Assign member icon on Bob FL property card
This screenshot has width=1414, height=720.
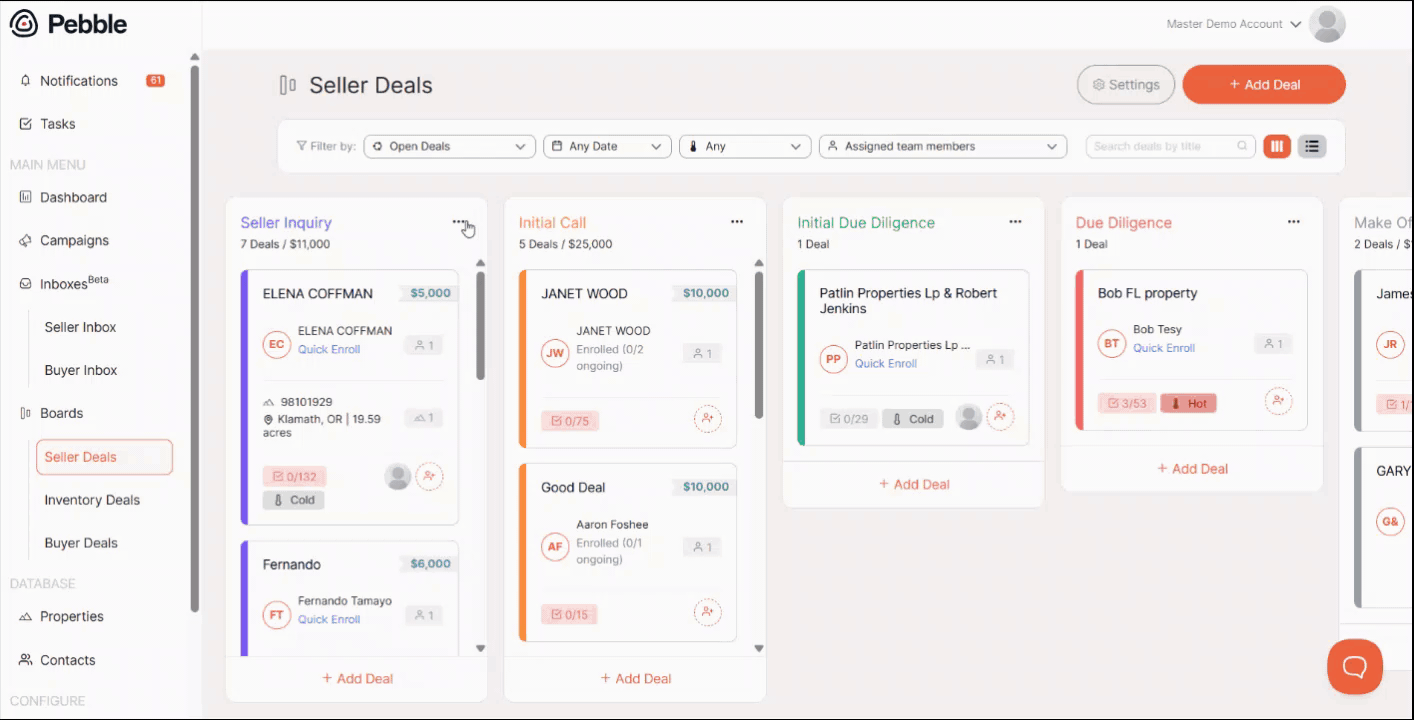click(1278, 401)
